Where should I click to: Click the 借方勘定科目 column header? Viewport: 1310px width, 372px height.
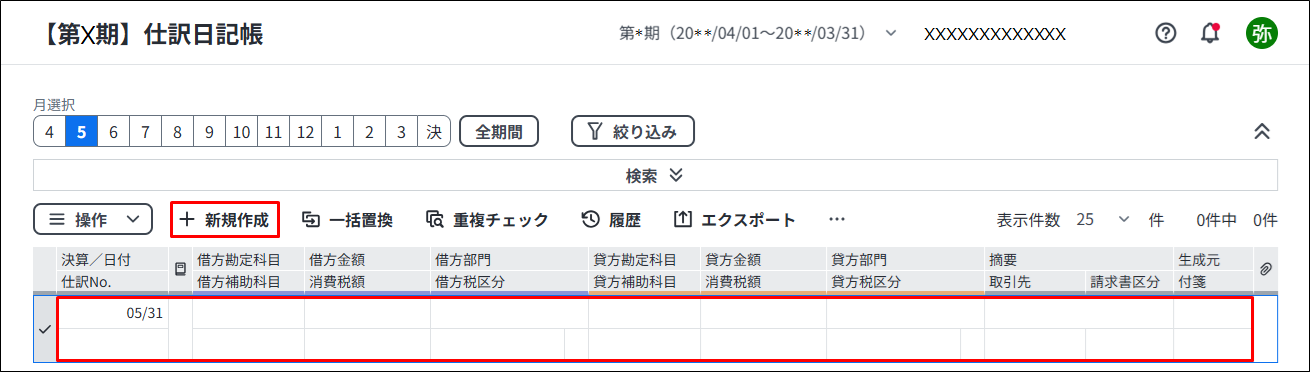click(239, 259)
